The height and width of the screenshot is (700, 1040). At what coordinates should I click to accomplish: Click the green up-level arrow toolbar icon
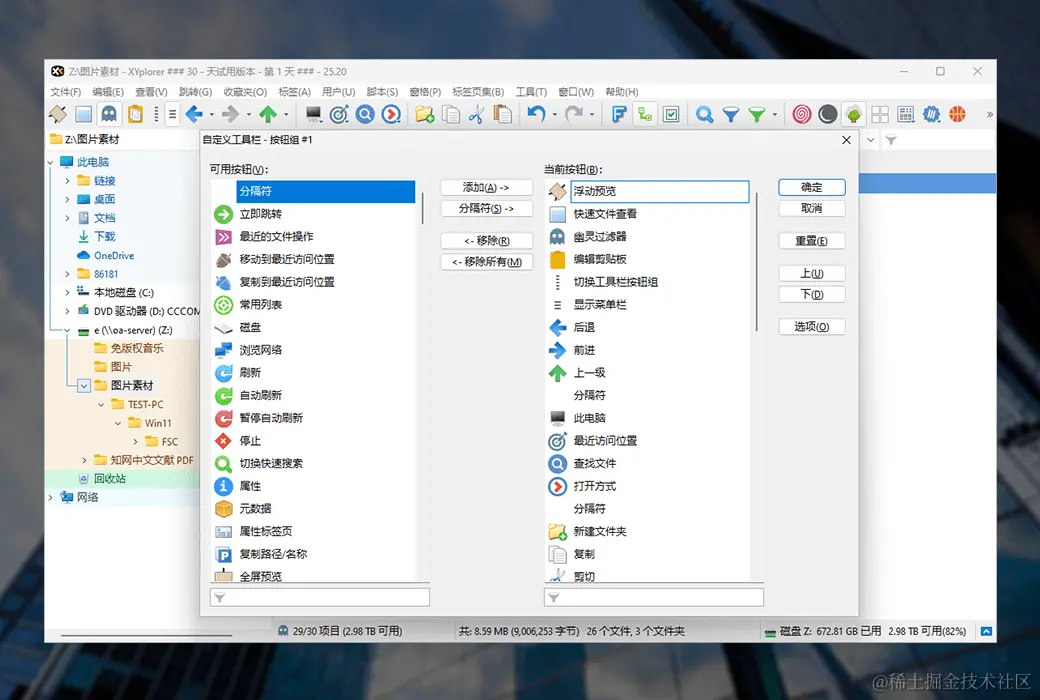[x=268, y=114]
